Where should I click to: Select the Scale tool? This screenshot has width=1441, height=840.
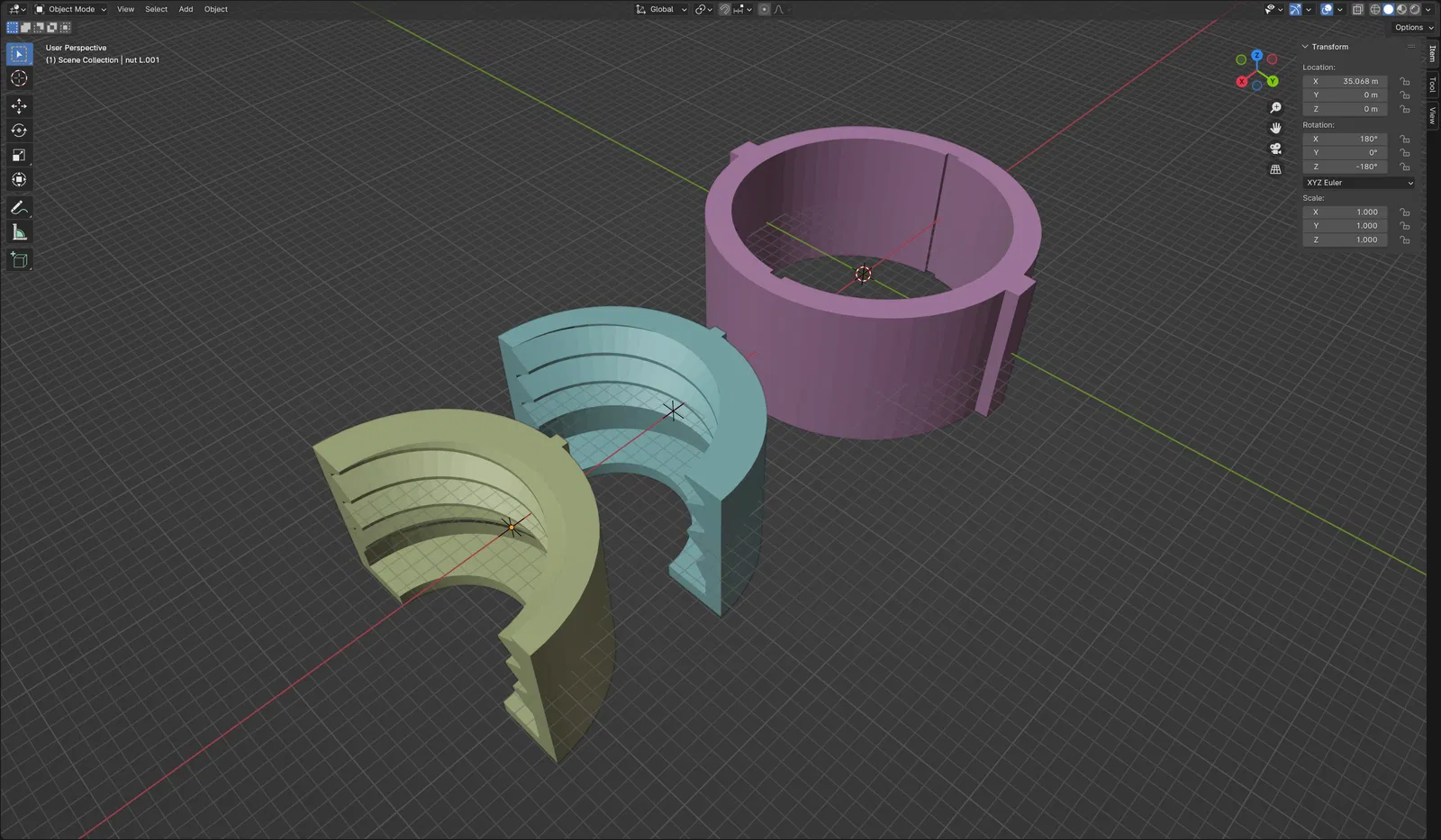coord(19,155)
